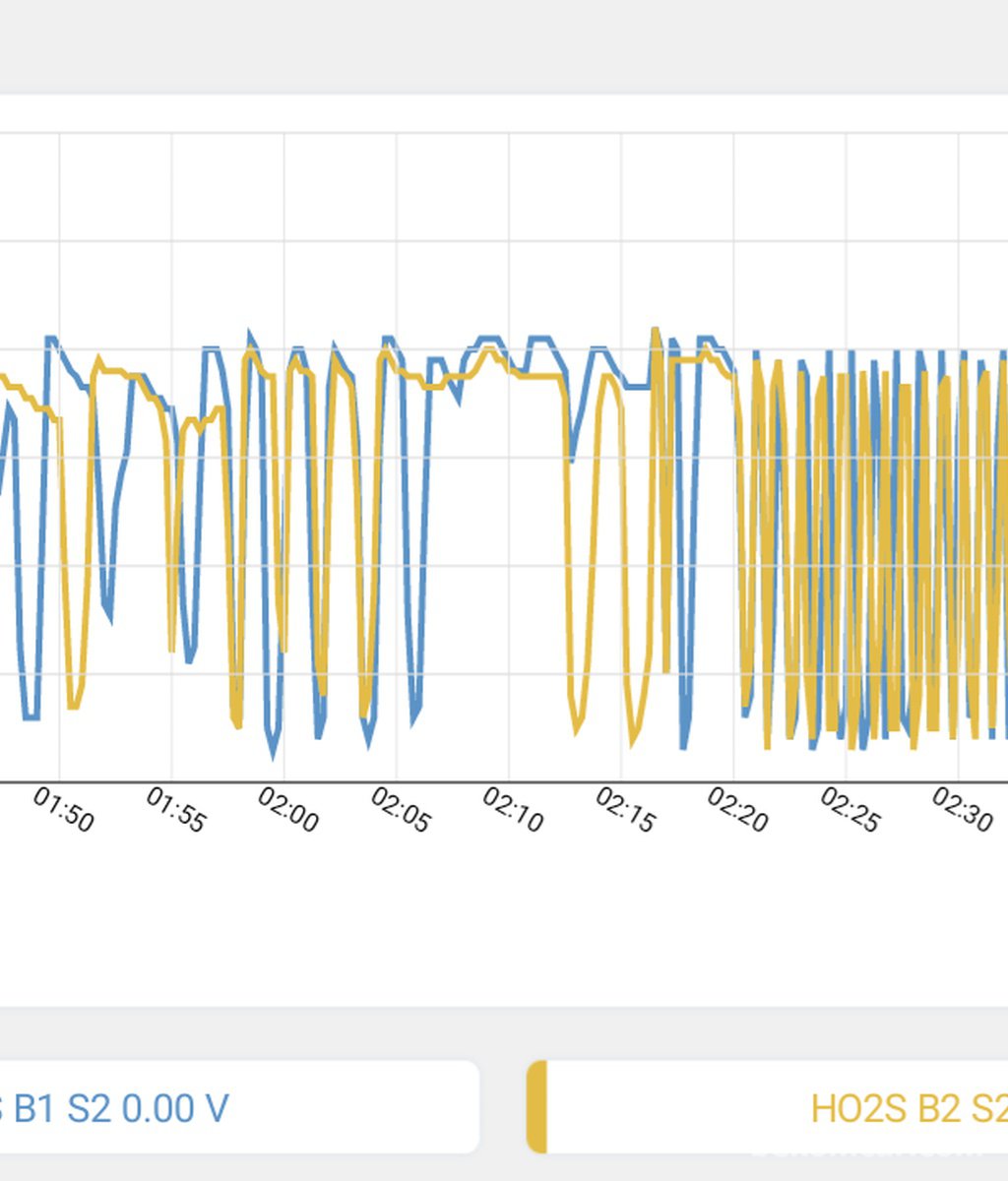Select the blue B1 S2 0.00 V sensor card

click(239, 1106)
